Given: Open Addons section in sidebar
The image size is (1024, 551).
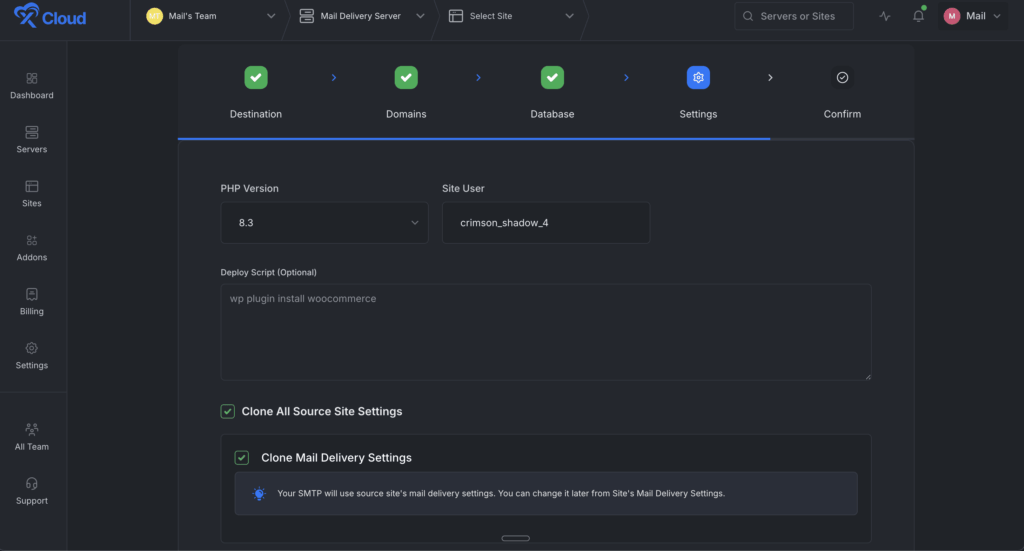Looking at the screenshot, I should click(x=32, y=241).
